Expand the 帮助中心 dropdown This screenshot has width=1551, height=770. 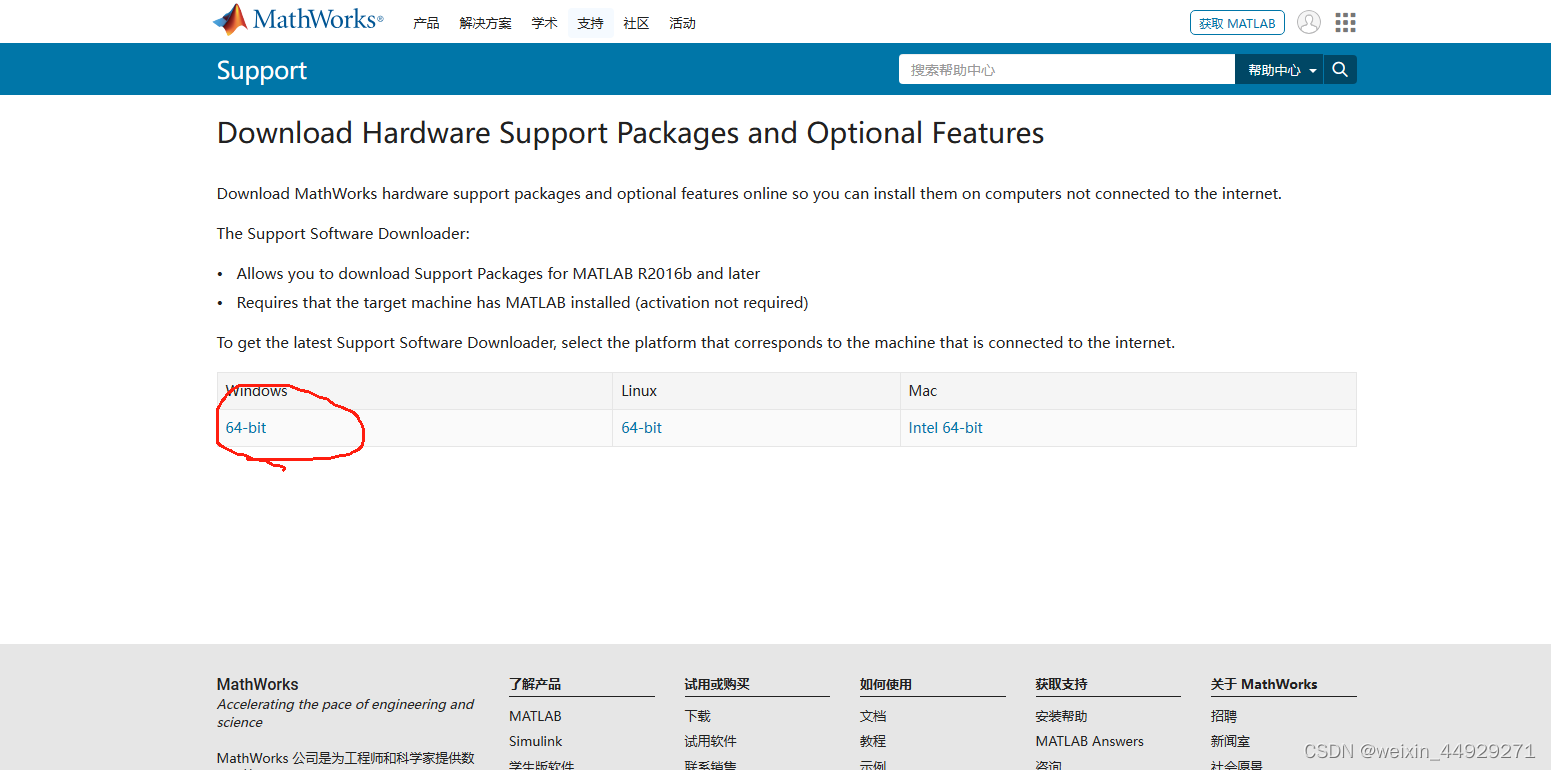[x=1279, y=69]
